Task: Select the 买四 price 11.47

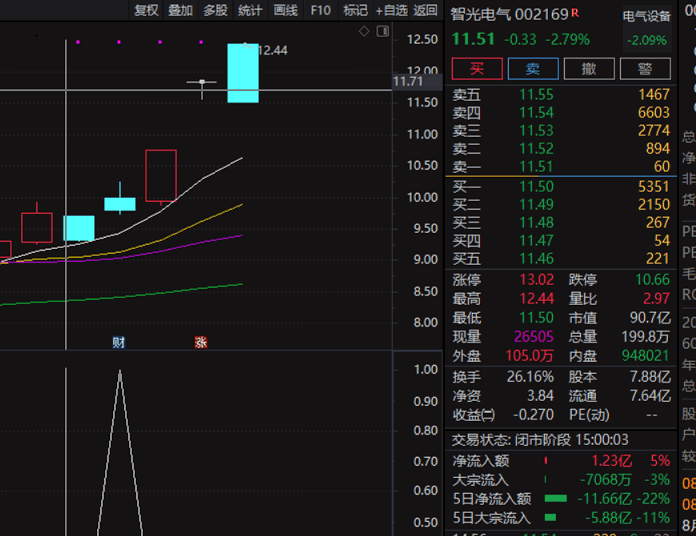Action: coord(536,240)
